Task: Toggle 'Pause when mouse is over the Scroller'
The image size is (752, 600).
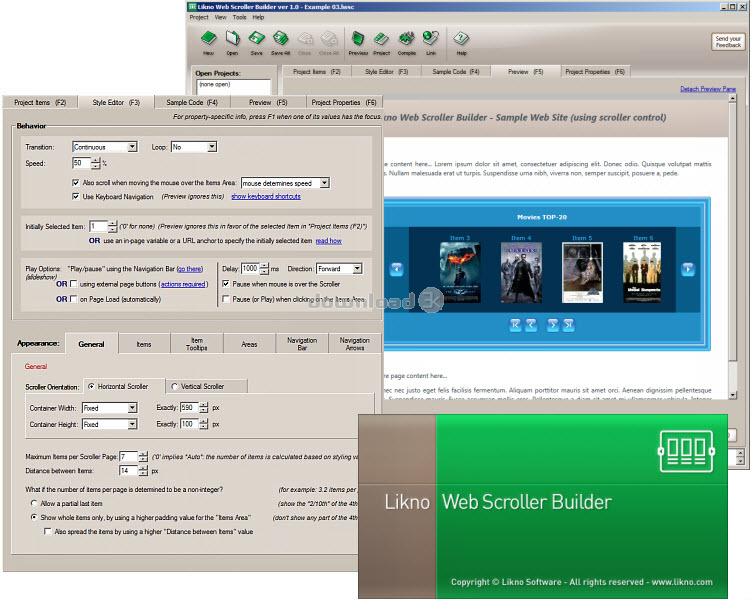Action: 226,284
